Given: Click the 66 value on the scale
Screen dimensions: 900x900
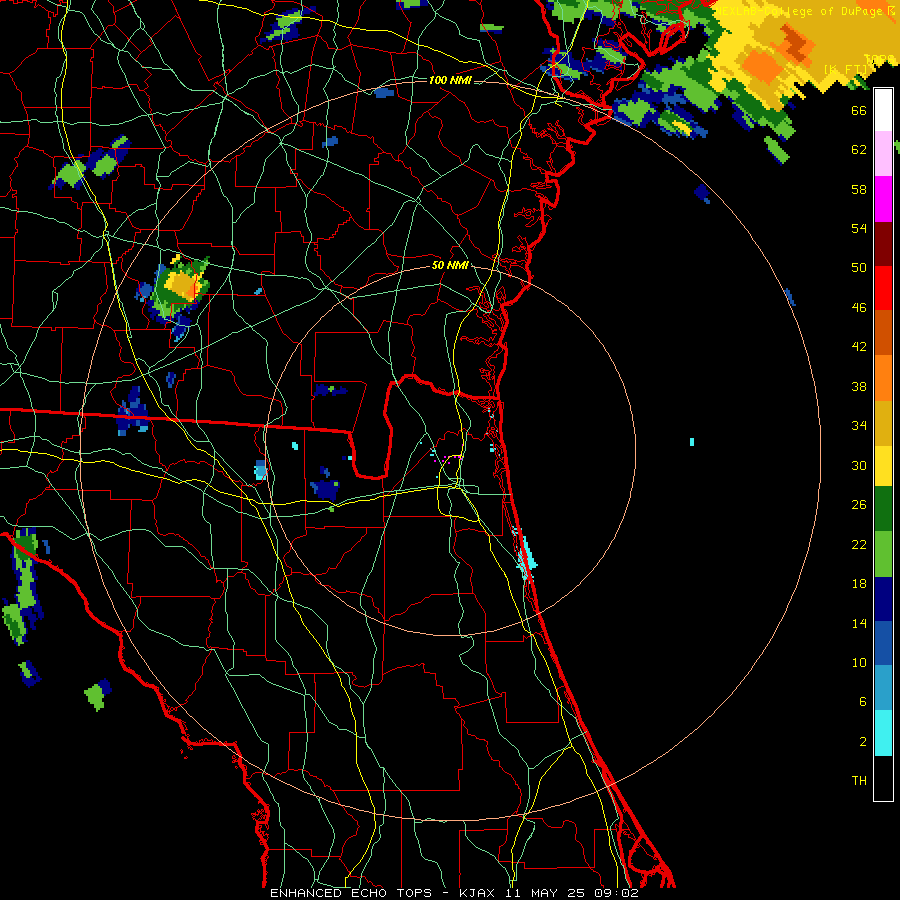Looking at the screenshot, I should tap(859, 110).
